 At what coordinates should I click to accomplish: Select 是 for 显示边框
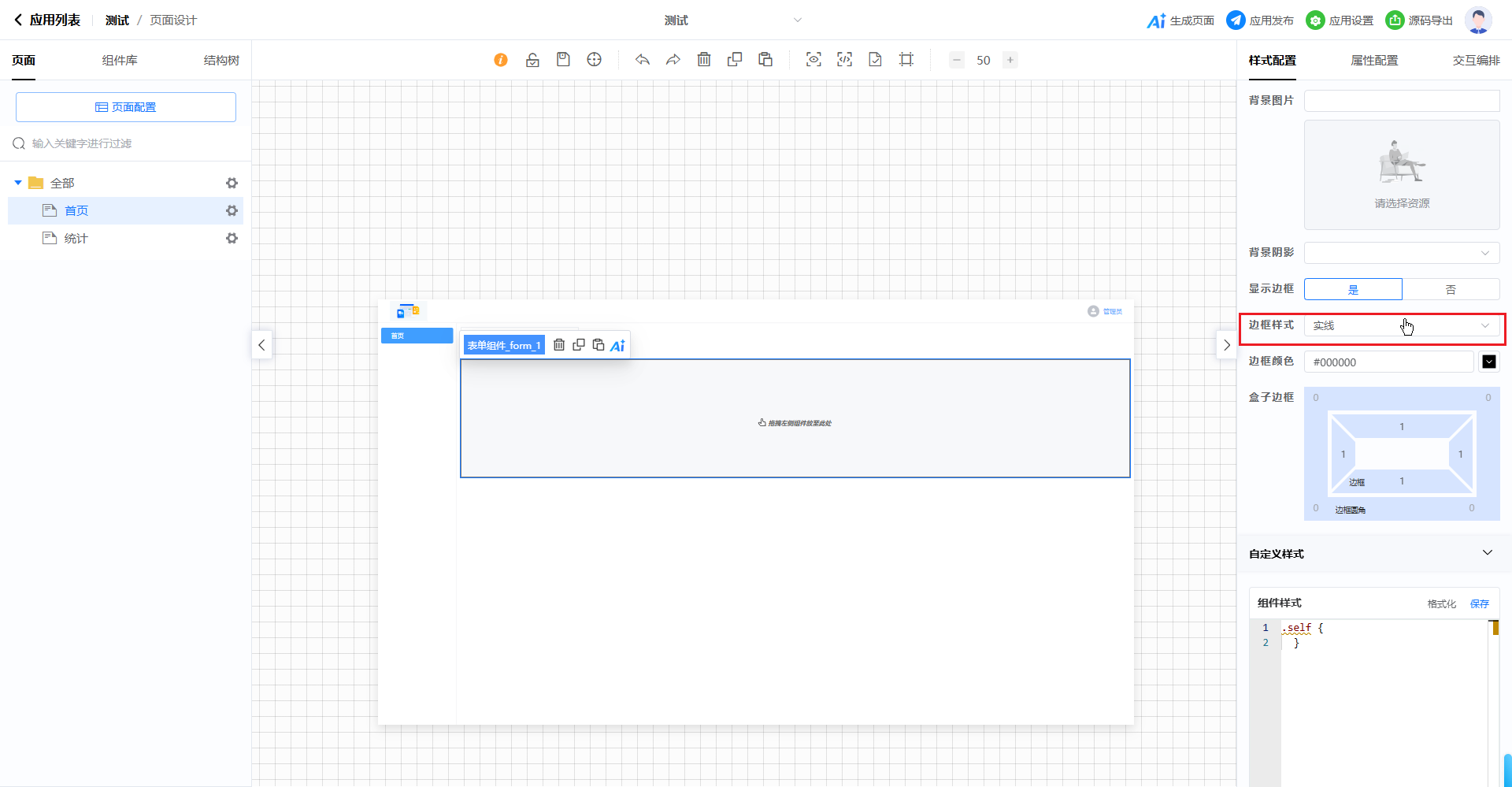pyautogui.click(x=1353, y=289)
